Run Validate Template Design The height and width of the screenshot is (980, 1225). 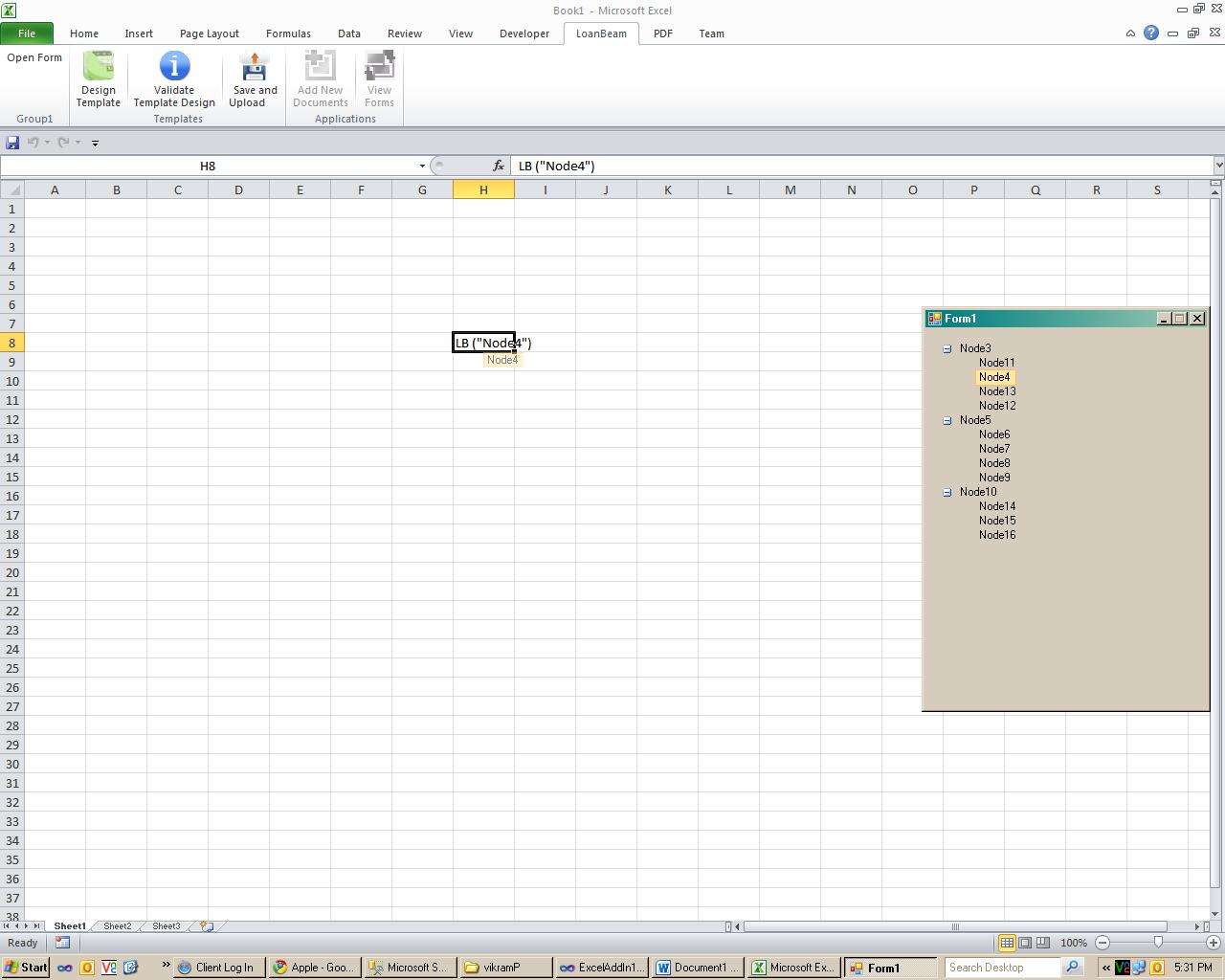[174, 80]
